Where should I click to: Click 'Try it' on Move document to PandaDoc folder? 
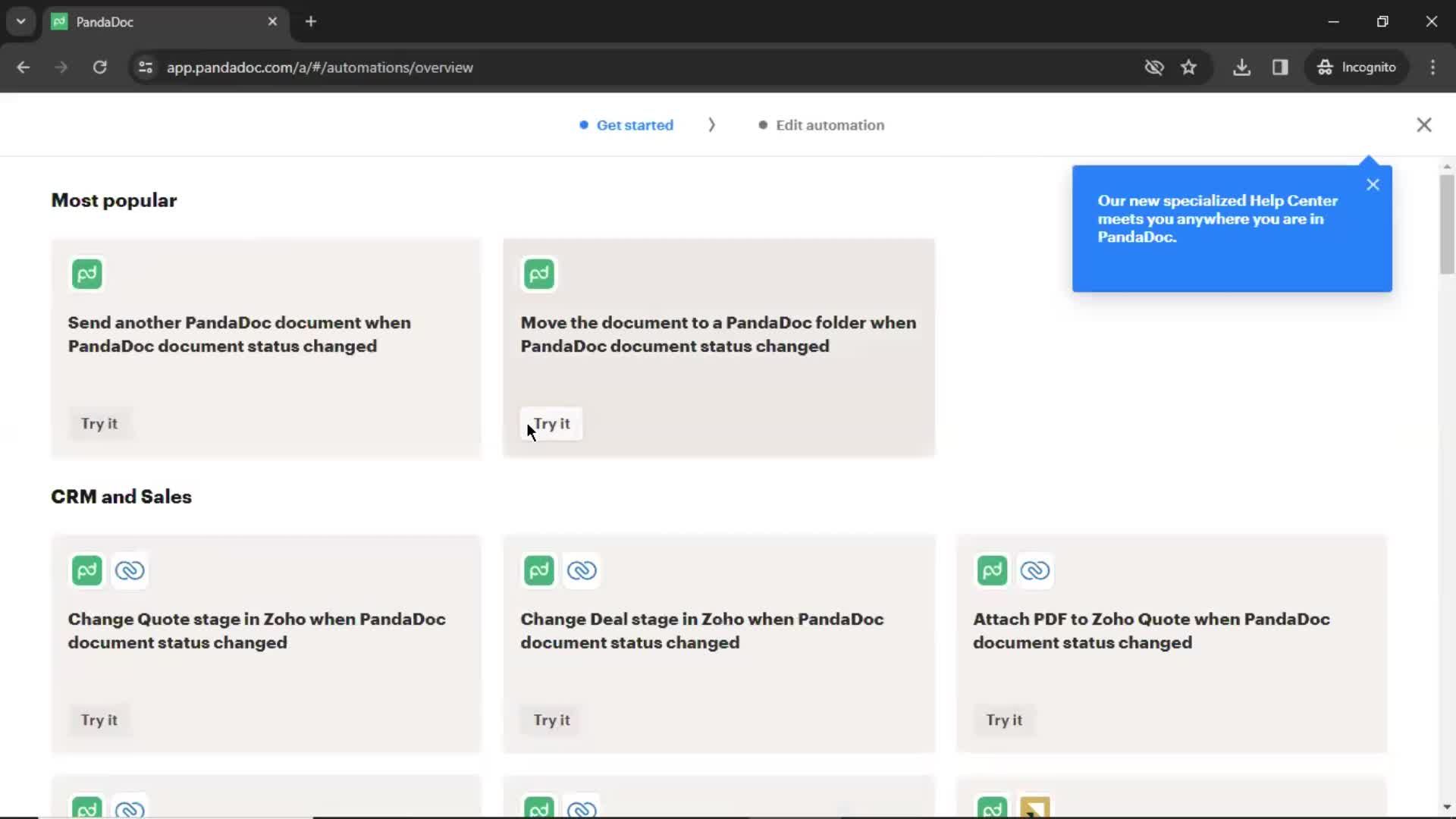[551, 423]
